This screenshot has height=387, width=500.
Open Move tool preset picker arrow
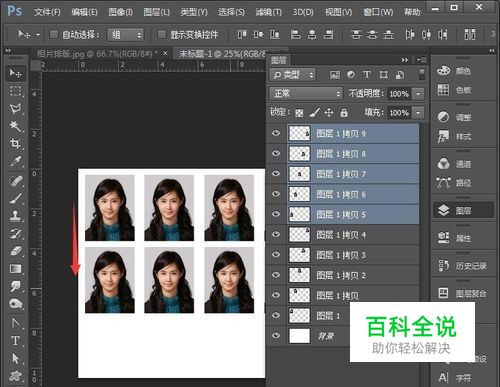pos(38,34)
